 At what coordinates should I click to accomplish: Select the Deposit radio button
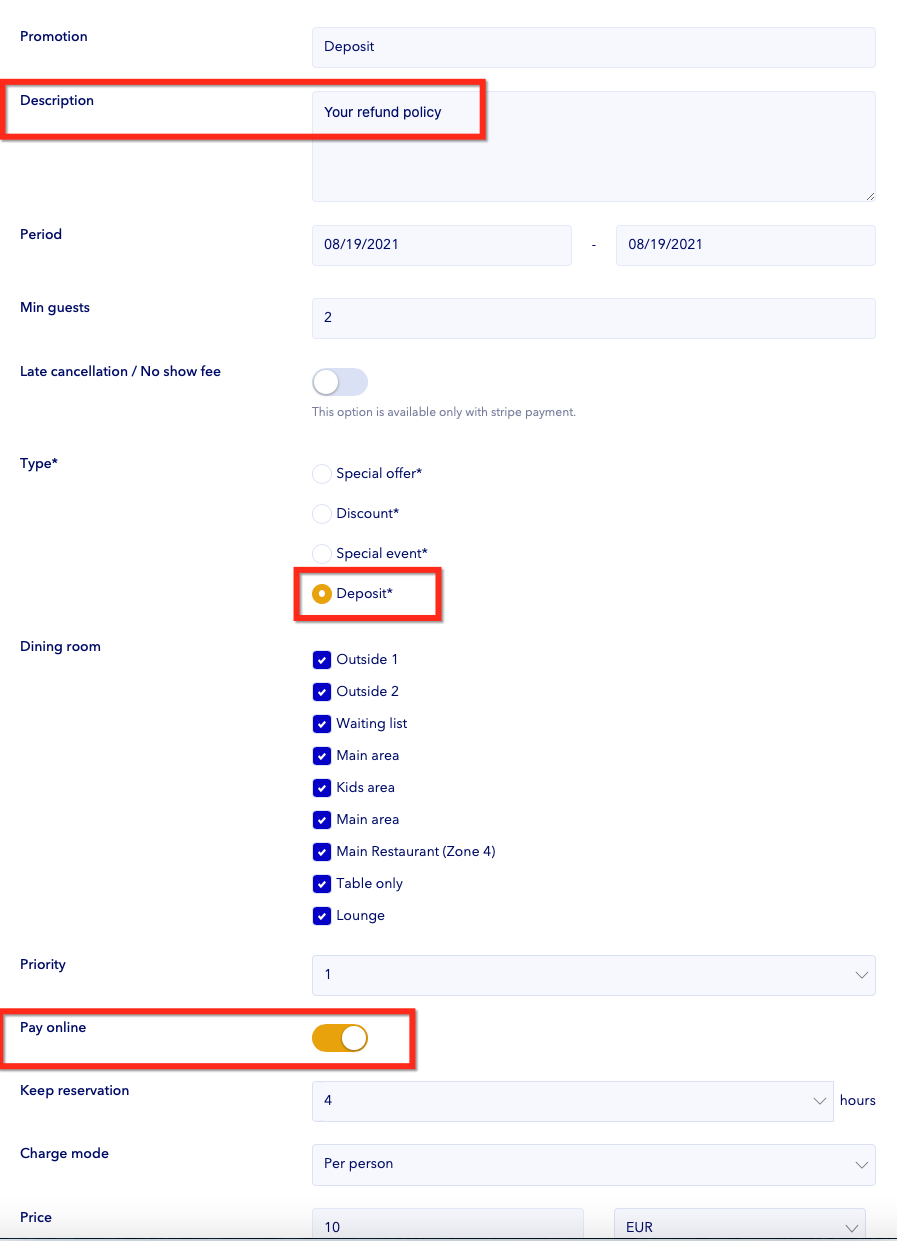point(322,594)
